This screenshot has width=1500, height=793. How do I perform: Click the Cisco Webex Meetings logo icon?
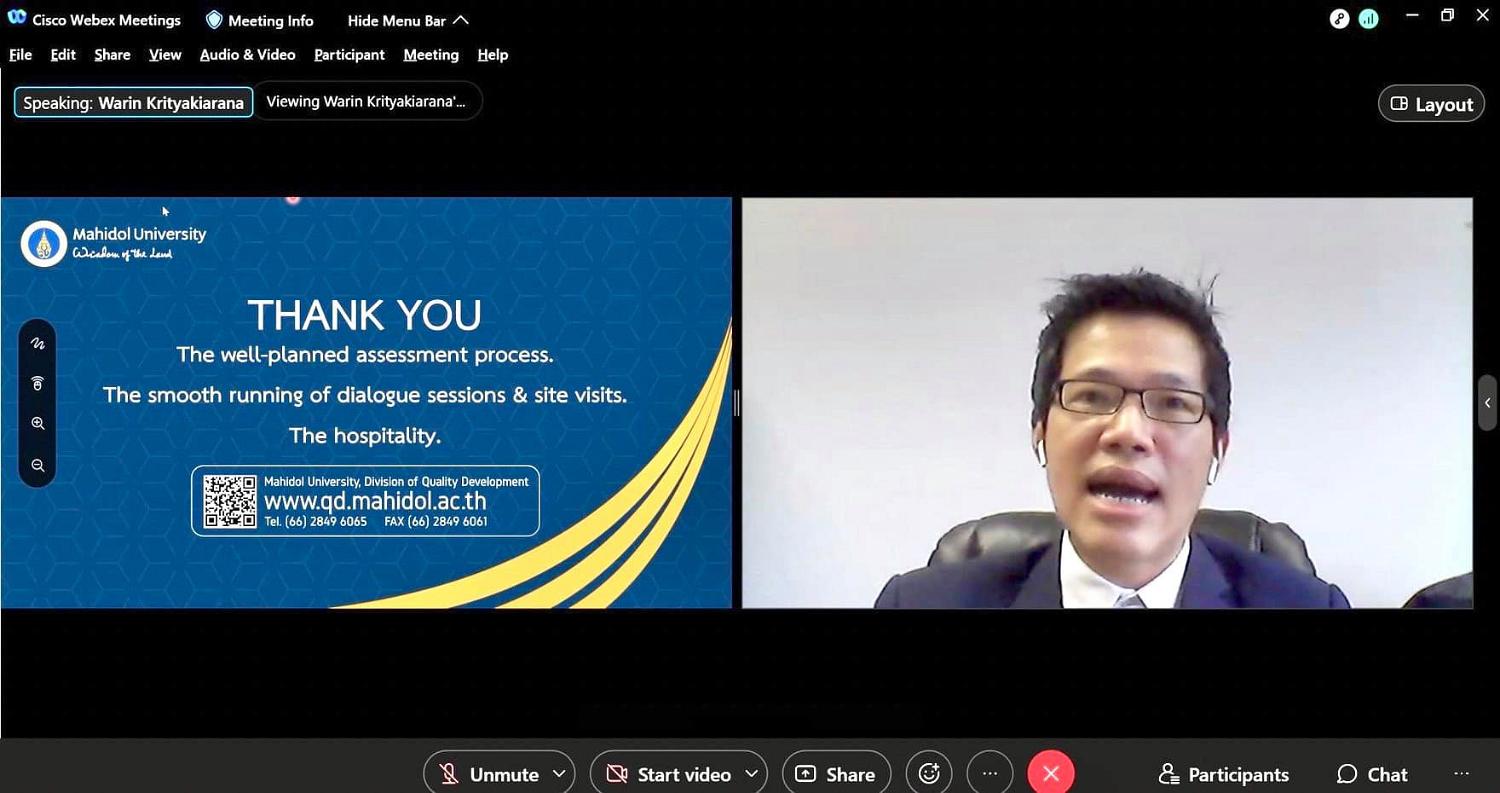(17, 18)
